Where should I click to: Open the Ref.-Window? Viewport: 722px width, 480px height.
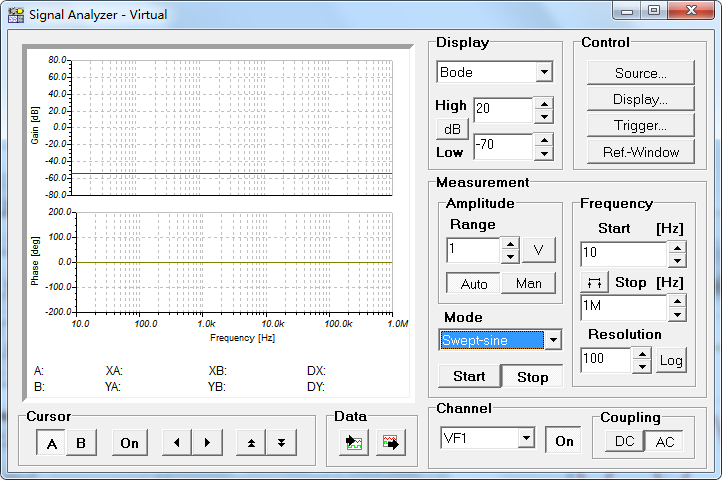click(x=640, y=152)
